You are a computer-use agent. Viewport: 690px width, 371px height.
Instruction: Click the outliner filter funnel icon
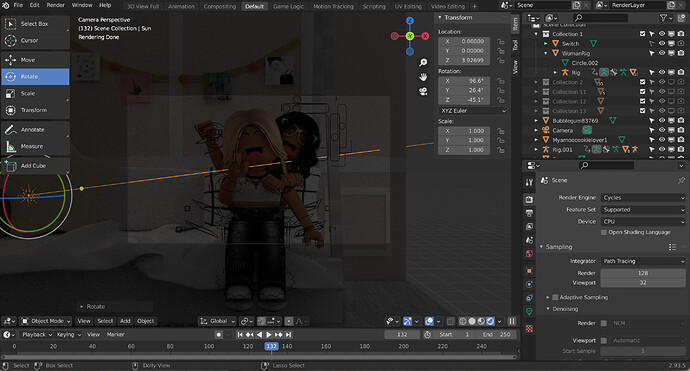[663, 18]
